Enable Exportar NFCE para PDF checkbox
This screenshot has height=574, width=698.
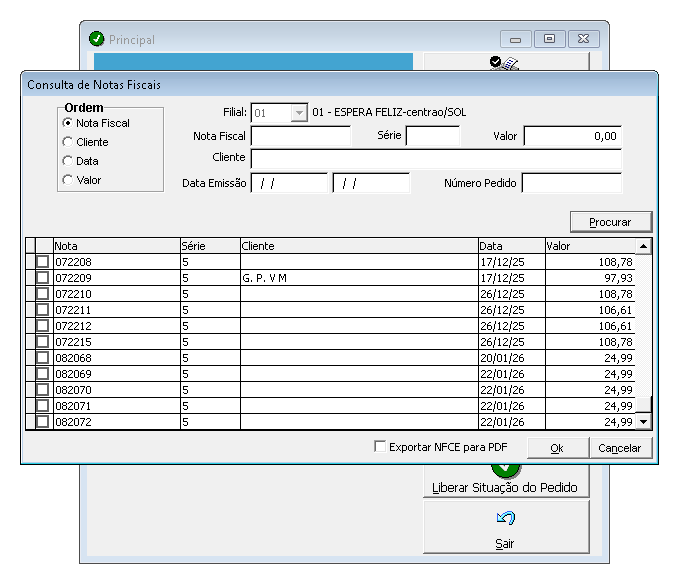pos(380,447)
